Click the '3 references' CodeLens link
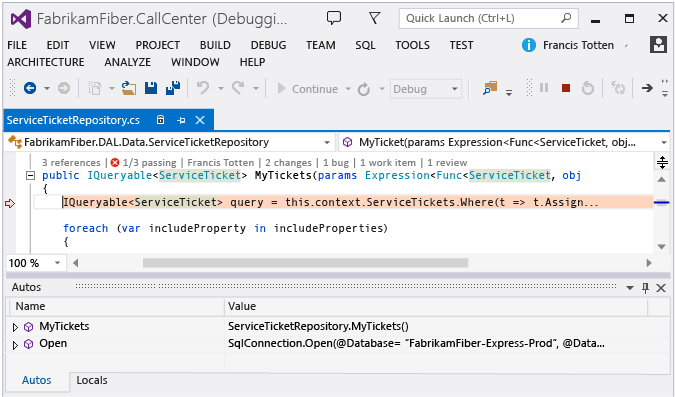 [71, 163]
